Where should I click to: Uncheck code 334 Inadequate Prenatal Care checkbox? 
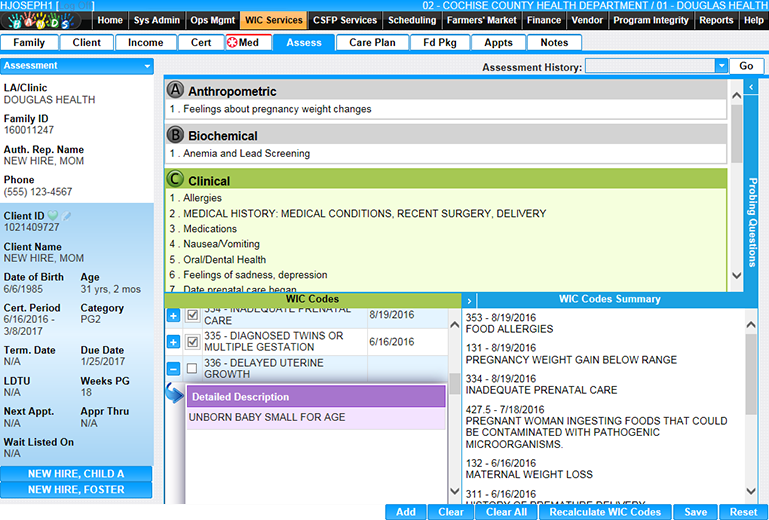193,315
